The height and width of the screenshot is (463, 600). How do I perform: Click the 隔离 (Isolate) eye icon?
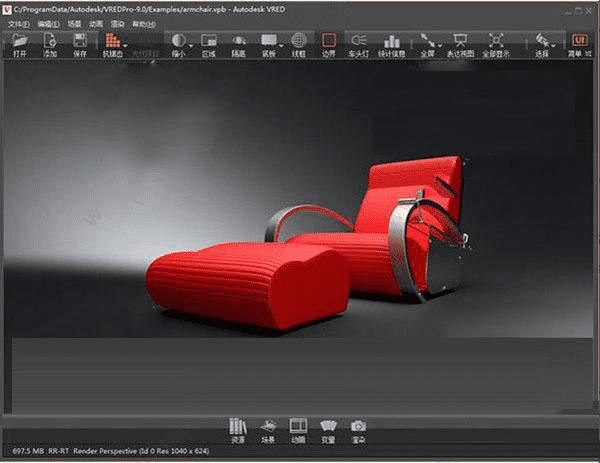click(x=240, y=42)
